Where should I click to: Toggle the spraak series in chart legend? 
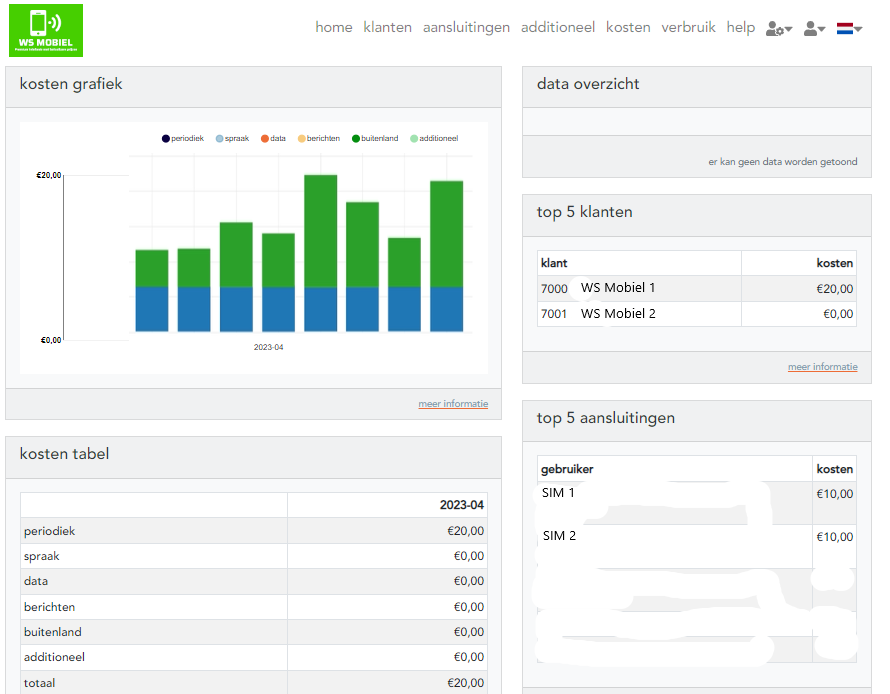tap(232, 138)
